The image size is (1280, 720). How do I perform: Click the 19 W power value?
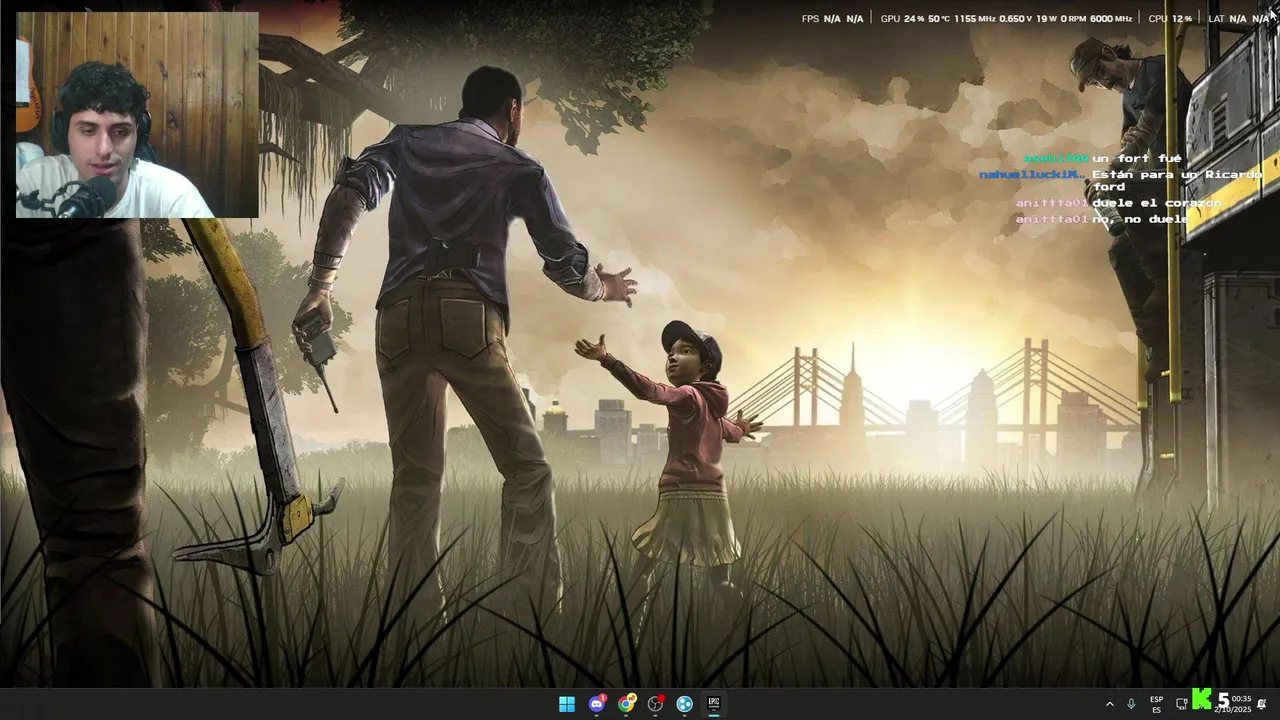(1046, 18)
